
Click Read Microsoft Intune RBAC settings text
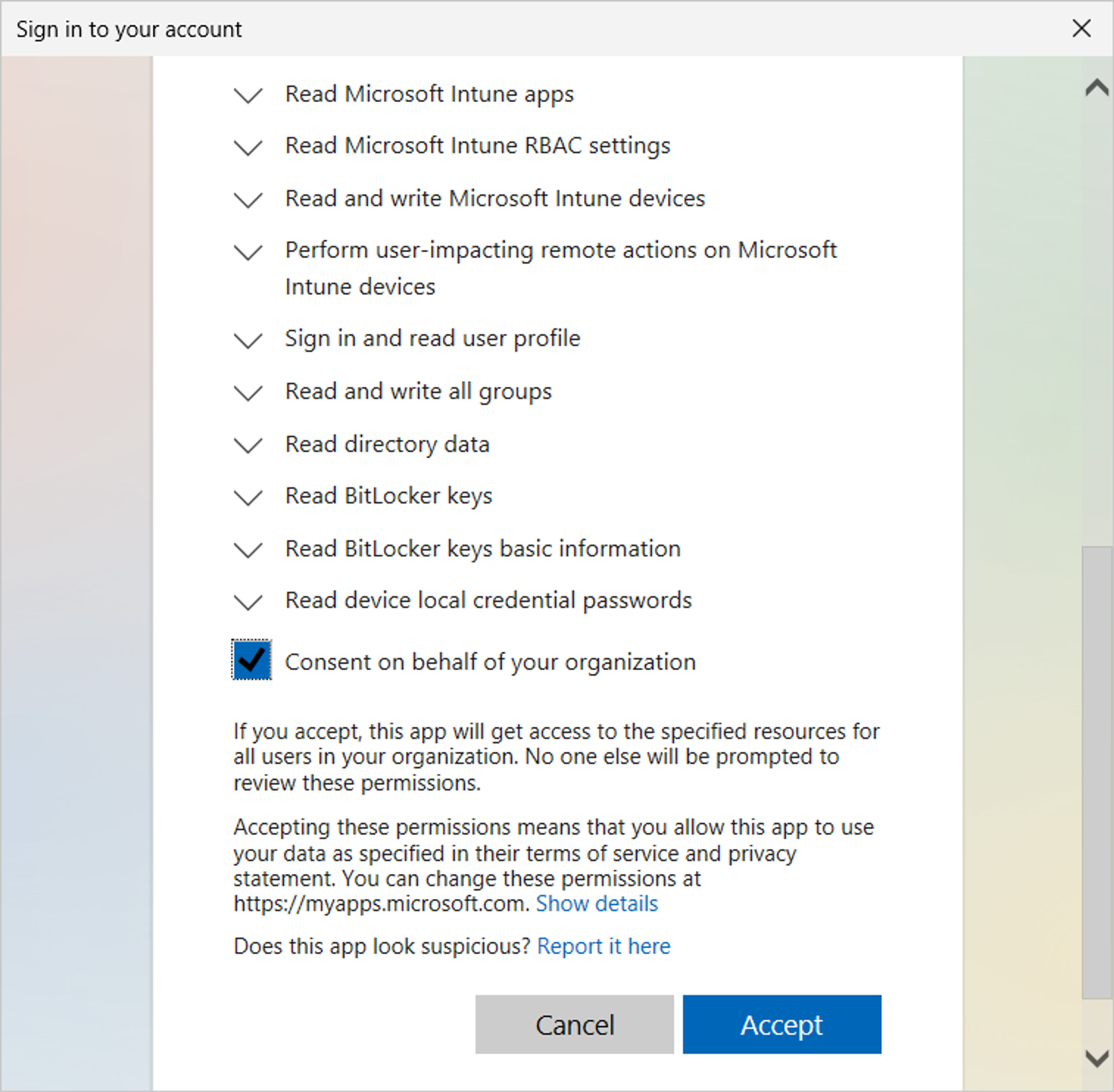tap(478, 146)
